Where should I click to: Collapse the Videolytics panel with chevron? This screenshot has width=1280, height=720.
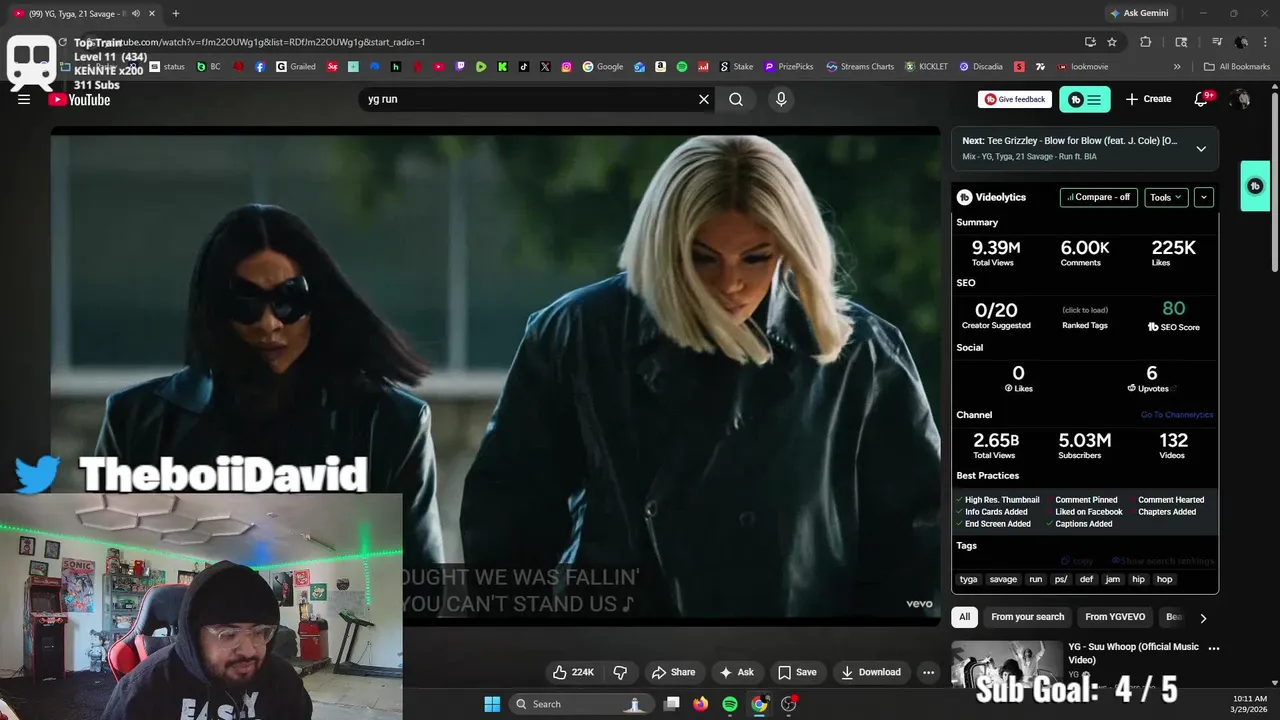pos(1204,197)
